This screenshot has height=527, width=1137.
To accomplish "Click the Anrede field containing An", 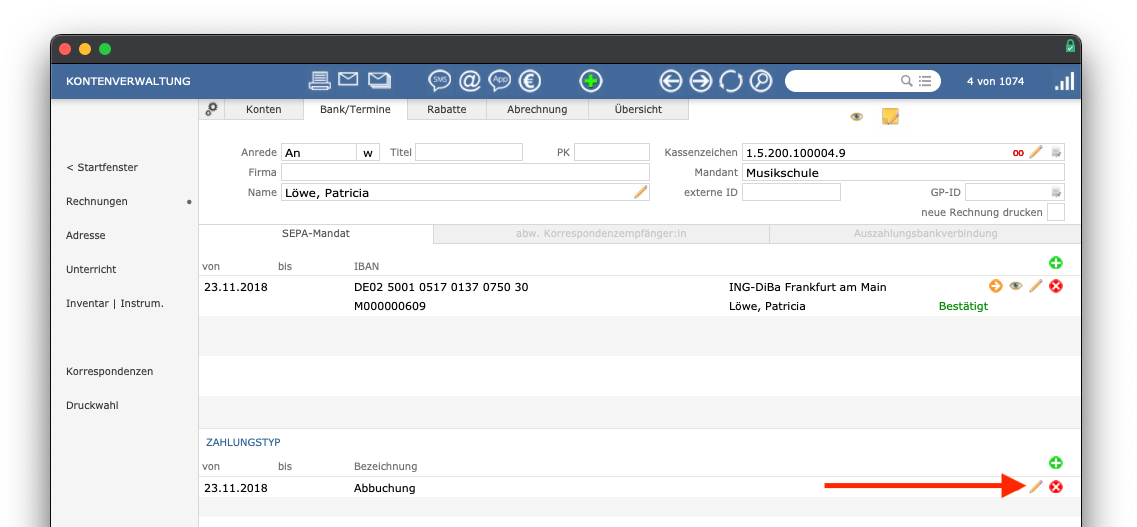I will [x=318, y=152].
